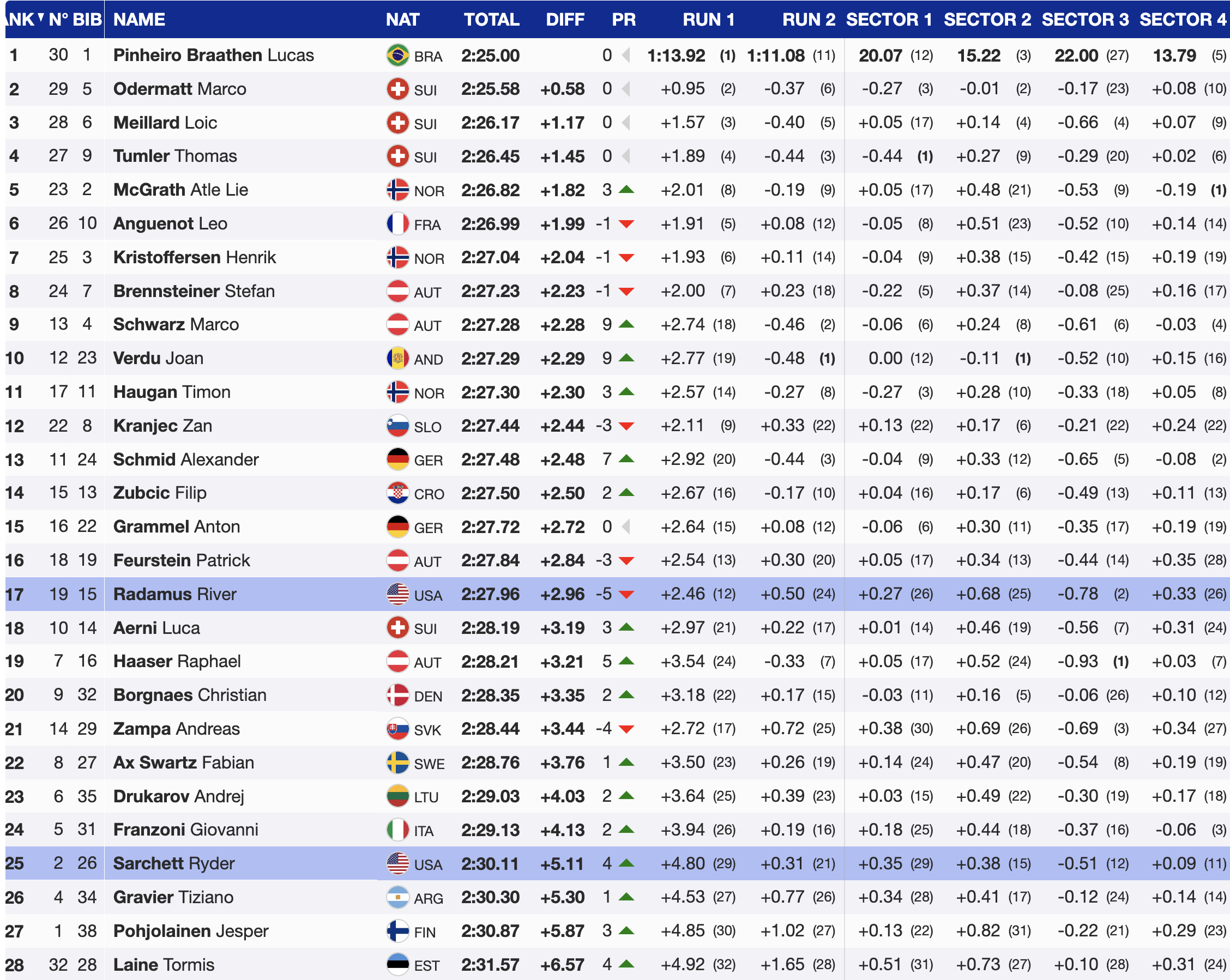Viewport: 1230px width, 980px height.
Task: Click the green up arrow in McGrath row
Action: click(626, 189)
